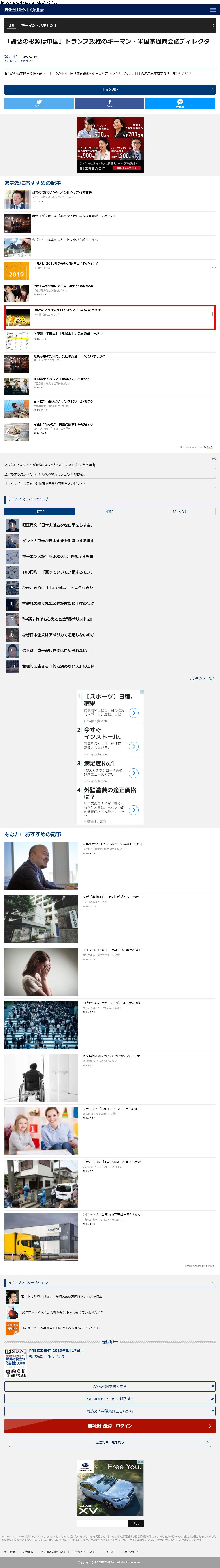Open the 連載 badge in banner

(11, 26)
